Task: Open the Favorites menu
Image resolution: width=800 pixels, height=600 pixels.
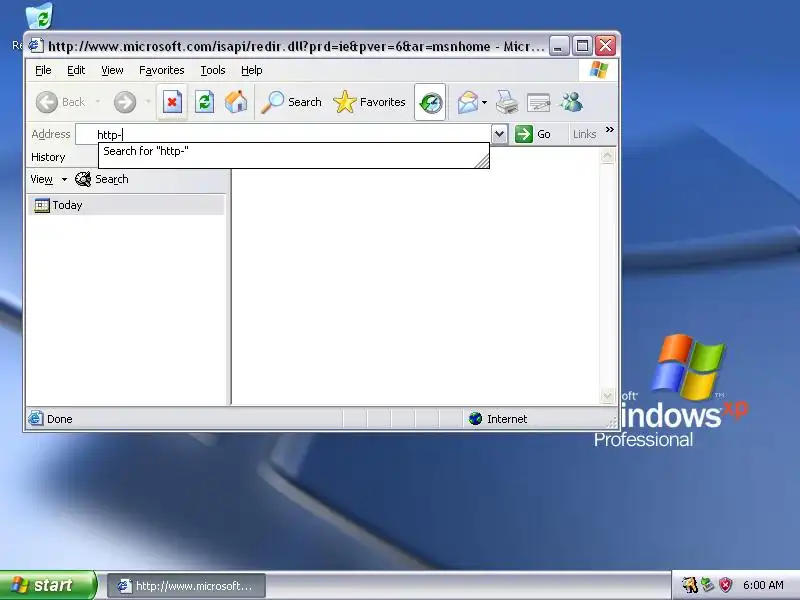Action: pyautogui.click(x=162, y=70)
